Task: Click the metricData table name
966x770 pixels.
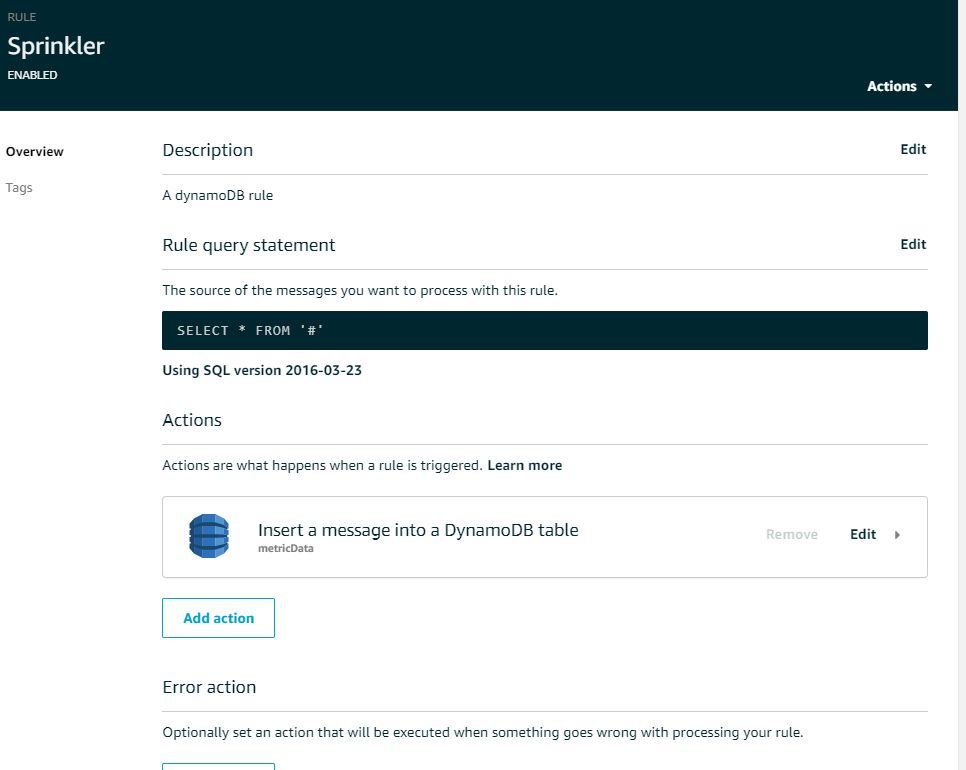Action: pyautogui.click(x=285, y=548)
